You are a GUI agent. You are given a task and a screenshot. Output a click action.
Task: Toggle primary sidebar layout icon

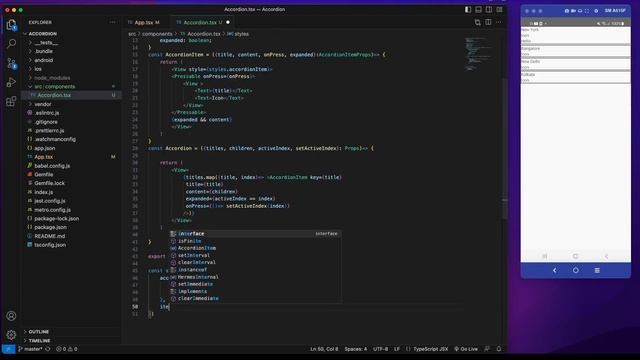coord(468,9)
